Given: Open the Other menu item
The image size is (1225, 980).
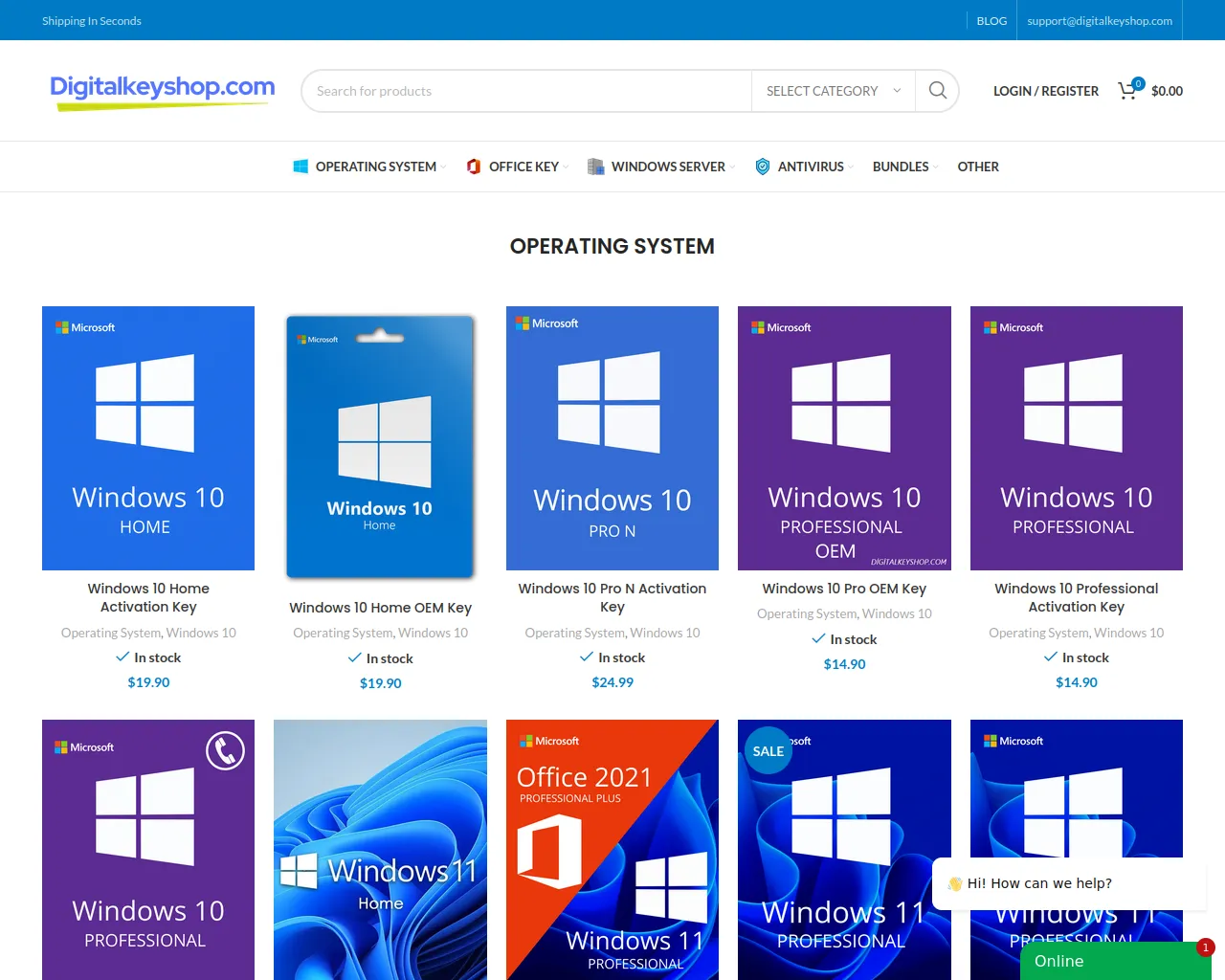Looking at the screenshot, I should click(978, 167).
